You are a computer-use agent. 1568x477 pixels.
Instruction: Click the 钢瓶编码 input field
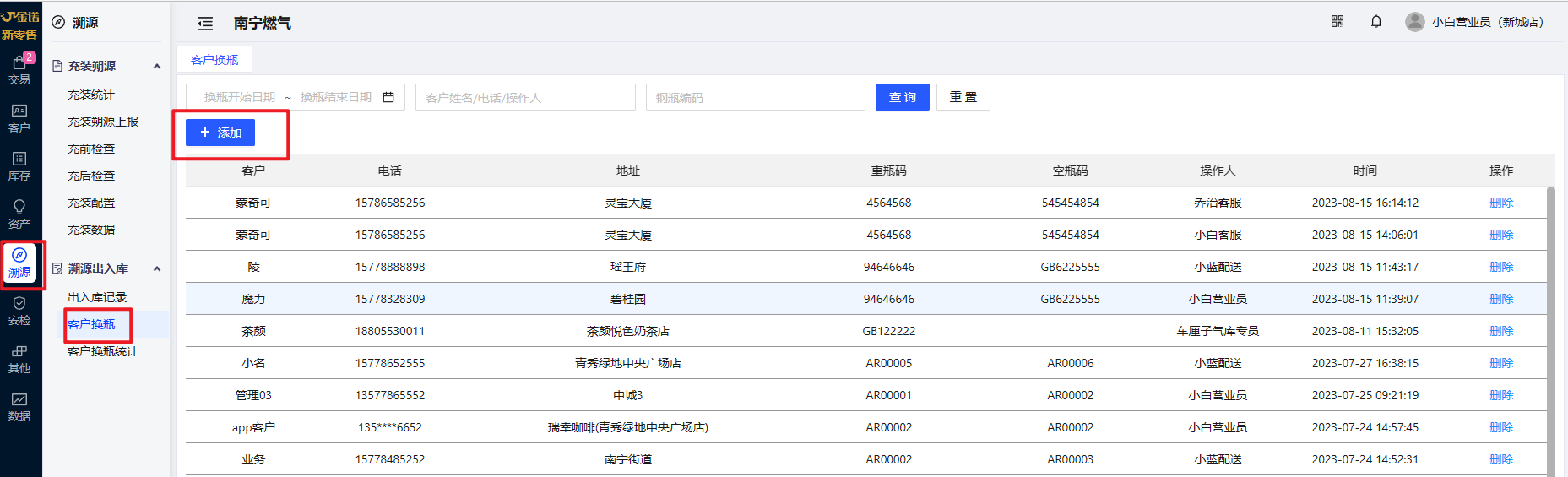coord(755,97)
